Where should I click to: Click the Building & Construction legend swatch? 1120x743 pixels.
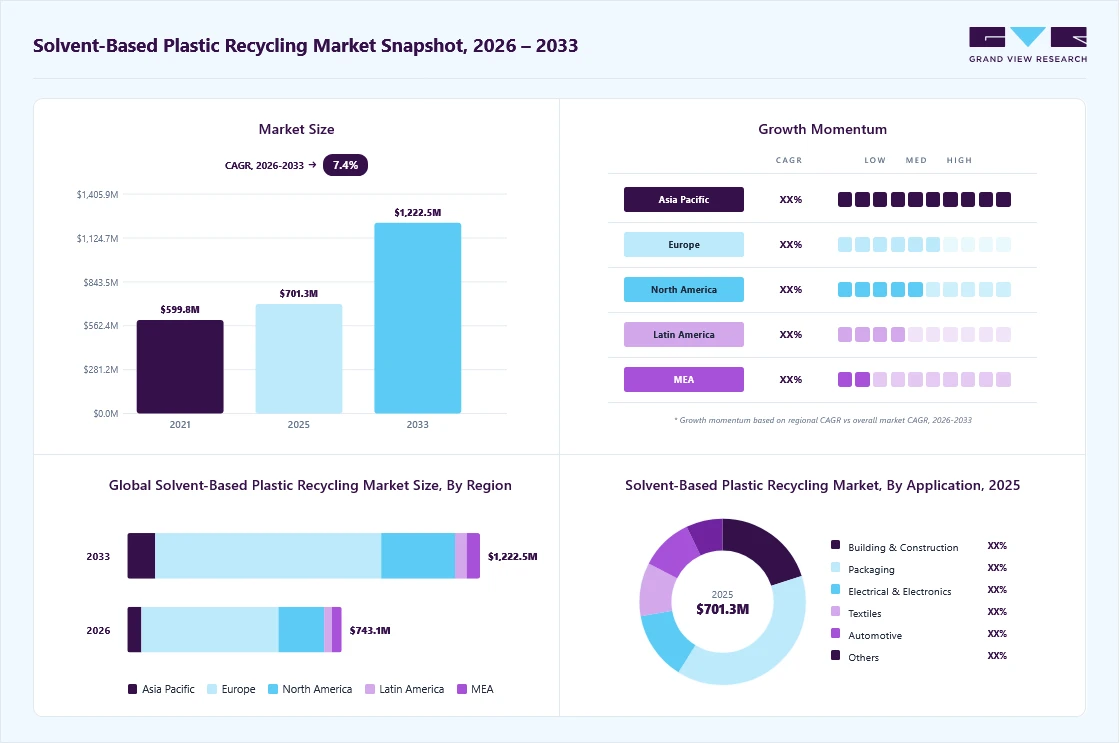tap(836, 545)
